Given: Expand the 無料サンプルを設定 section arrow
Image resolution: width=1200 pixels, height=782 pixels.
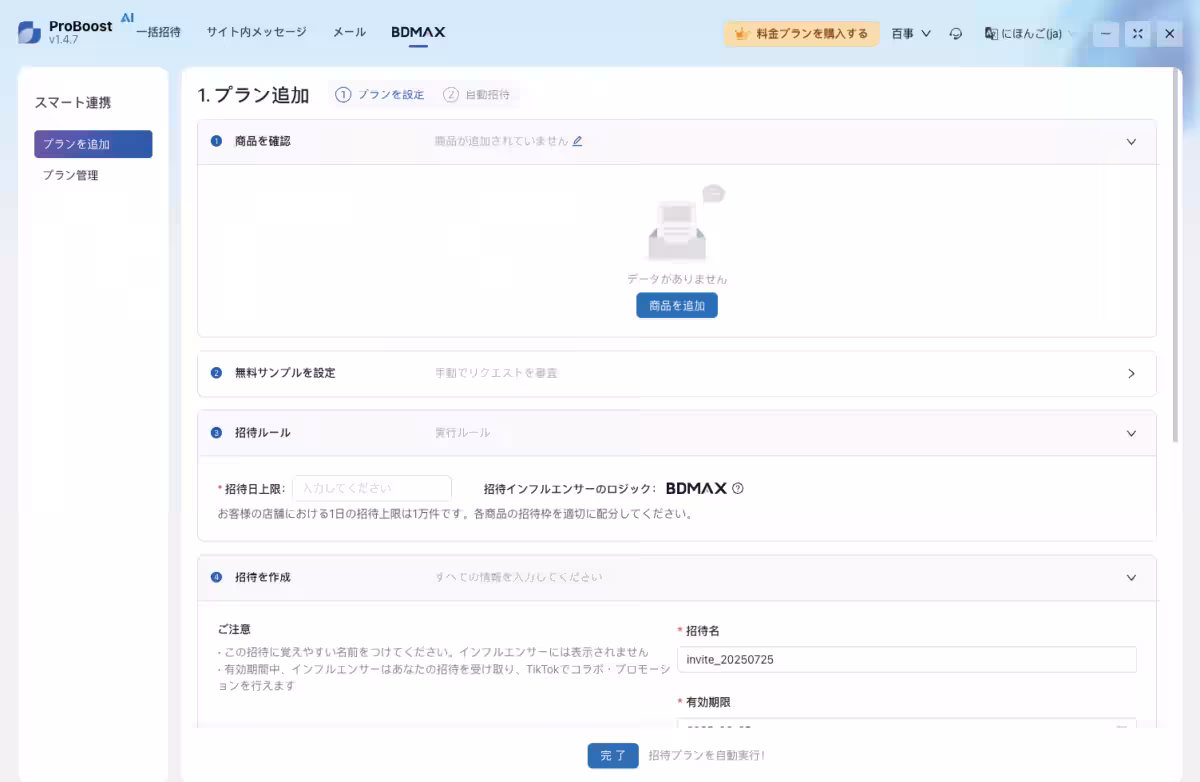Looking at the screenshot, I should [x=1131, y=373].
